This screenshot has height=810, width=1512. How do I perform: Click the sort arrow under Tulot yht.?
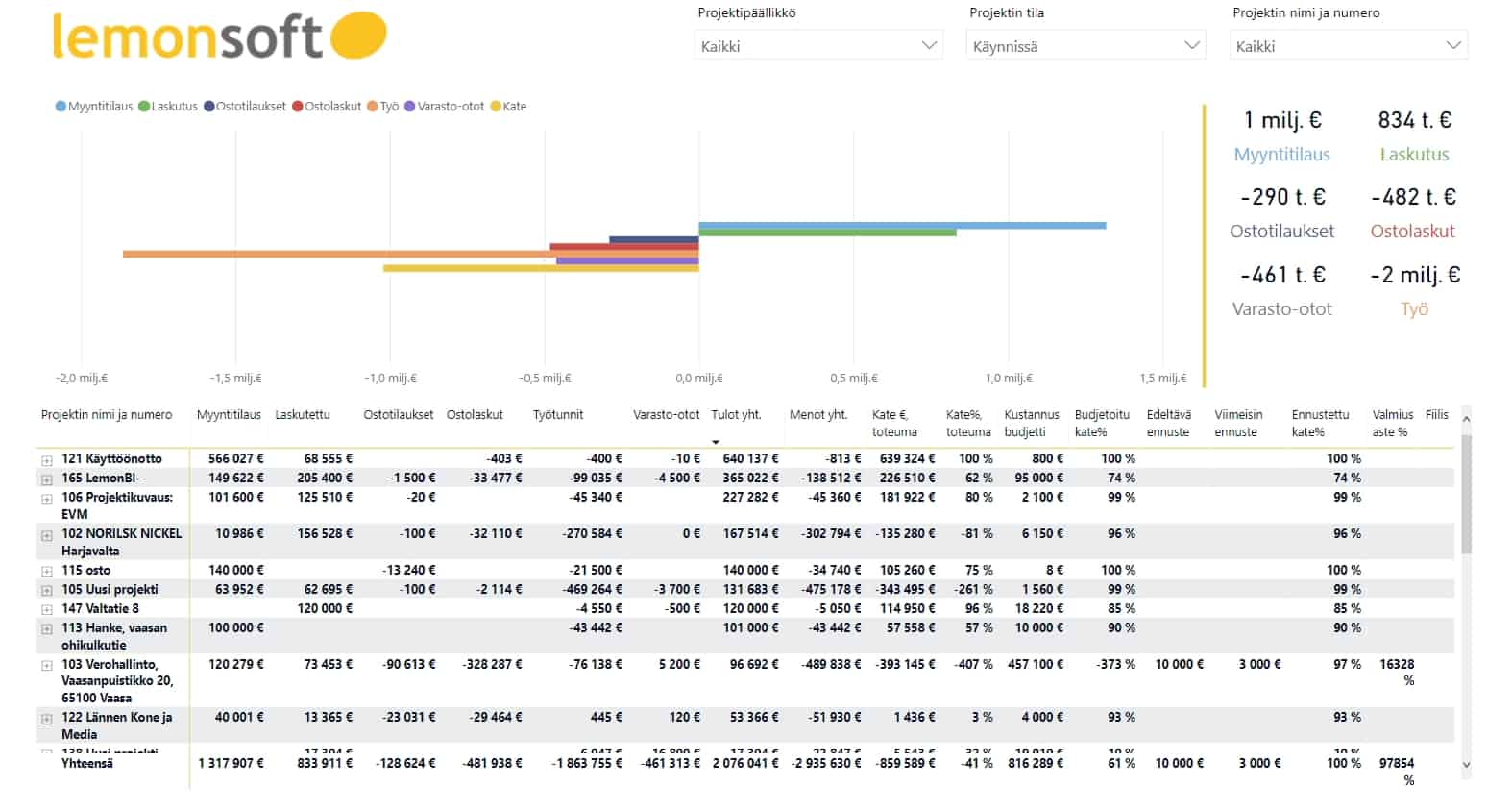coord(715,442)
